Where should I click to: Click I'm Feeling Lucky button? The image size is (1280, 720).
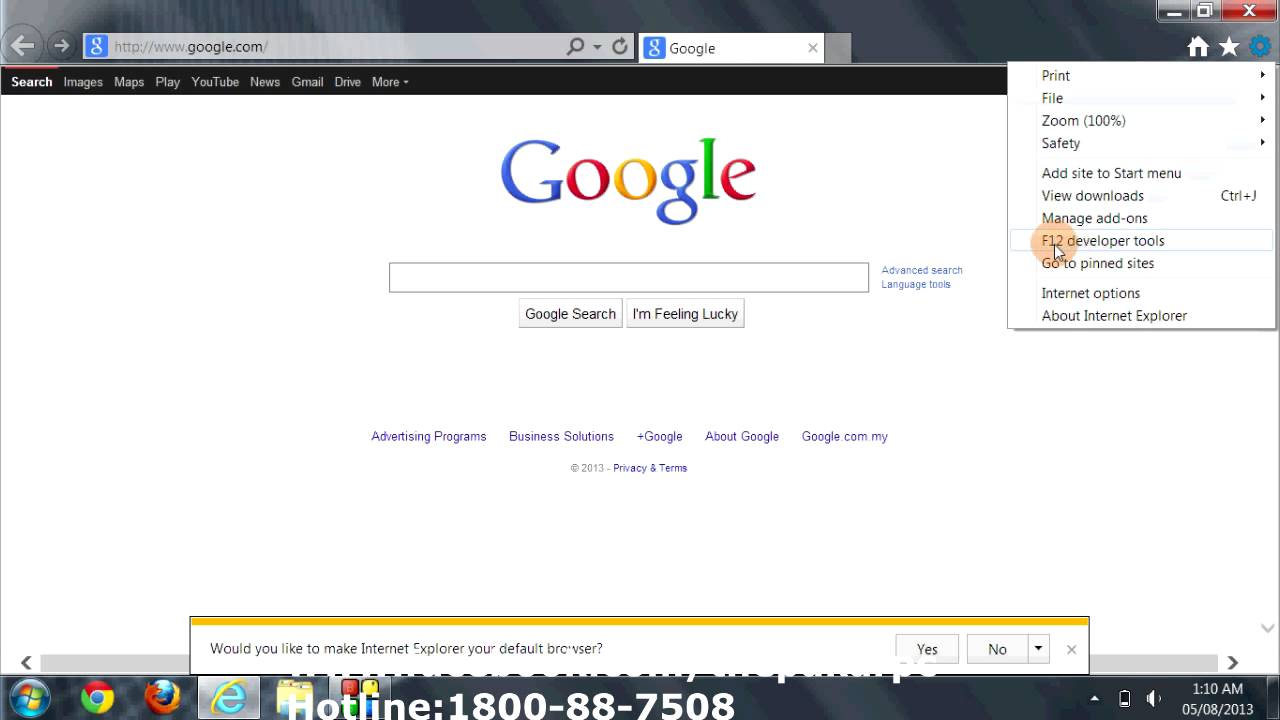[685, 314]
